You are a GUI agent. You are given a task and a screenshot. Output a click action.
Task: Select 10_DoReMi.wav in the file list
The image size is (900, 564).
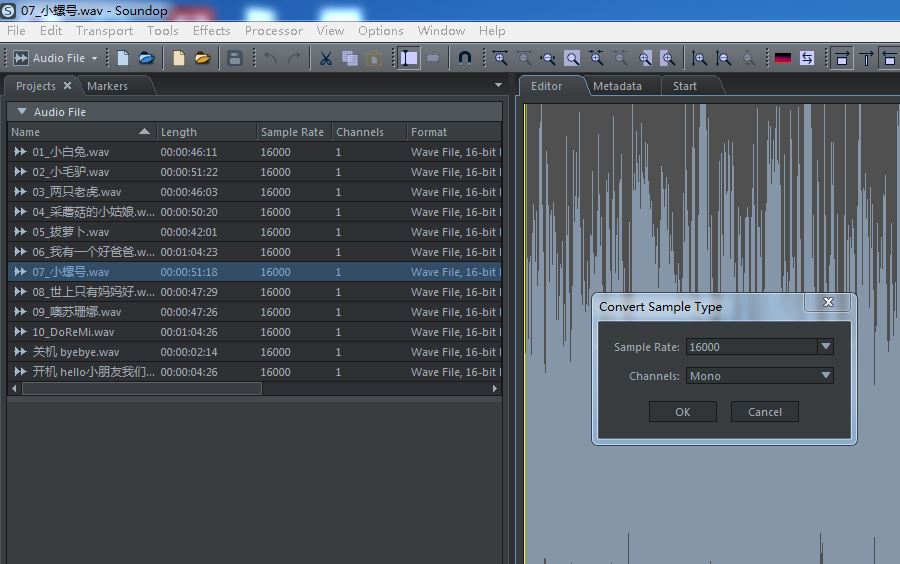point(73,332)
